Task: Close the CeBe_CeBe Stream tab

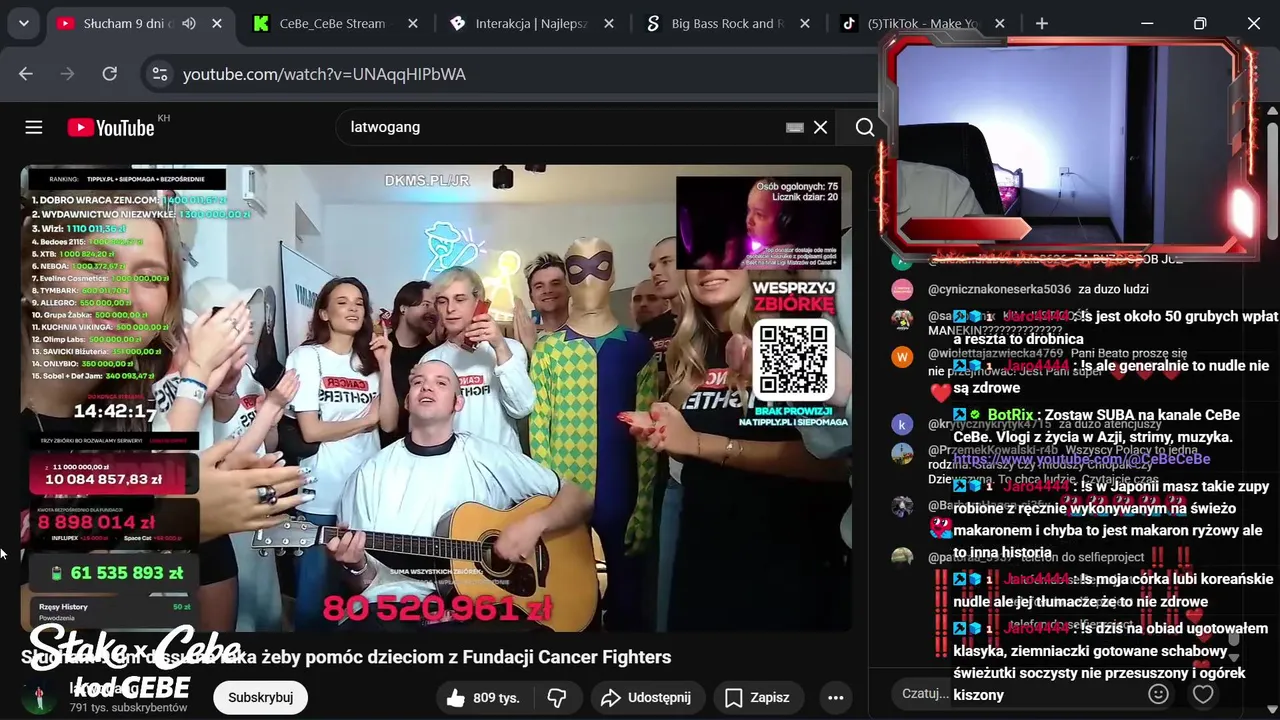Action: 412,23
